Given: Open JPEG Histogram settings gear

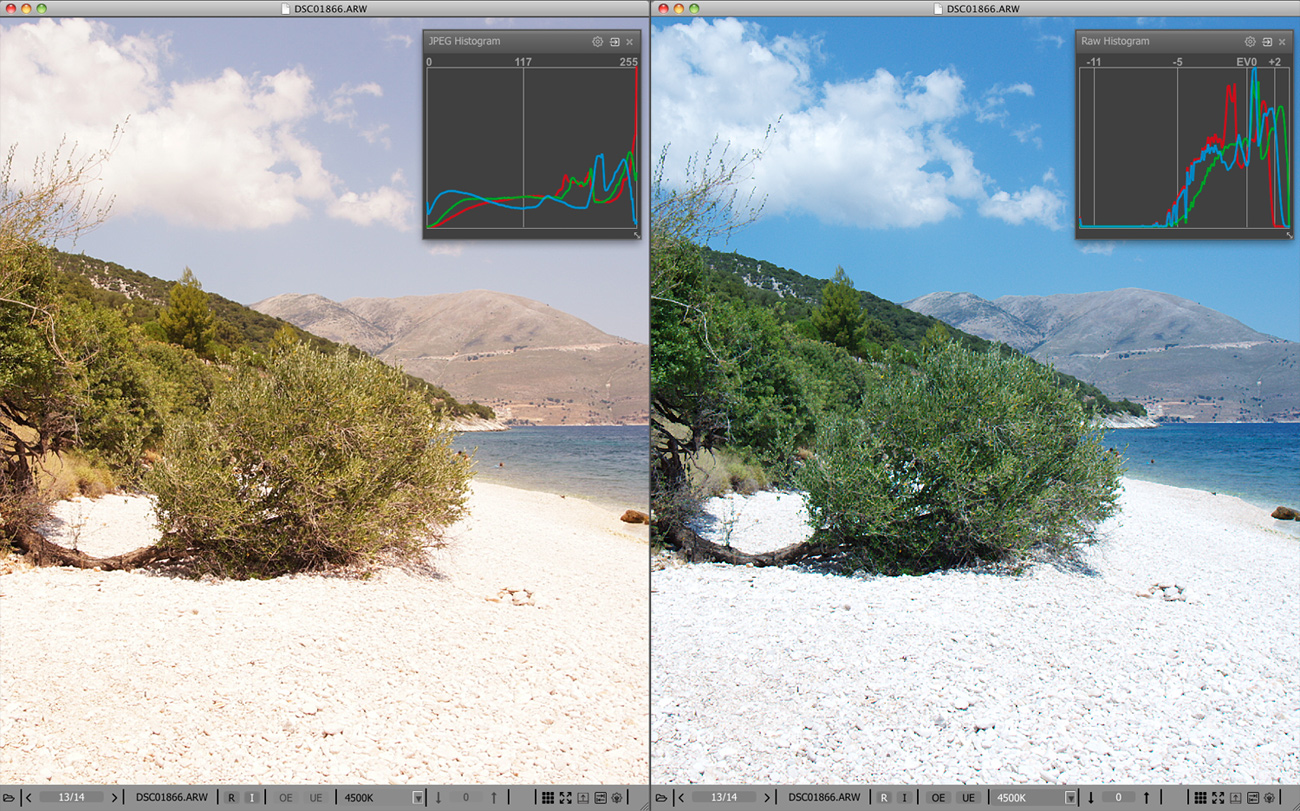Looking at the screenshot, I should pos(597,42).
